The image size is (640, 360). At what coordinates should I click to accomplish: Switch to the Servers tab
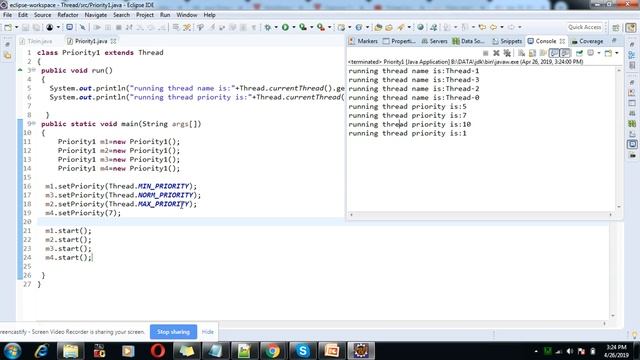pos(434,41)
